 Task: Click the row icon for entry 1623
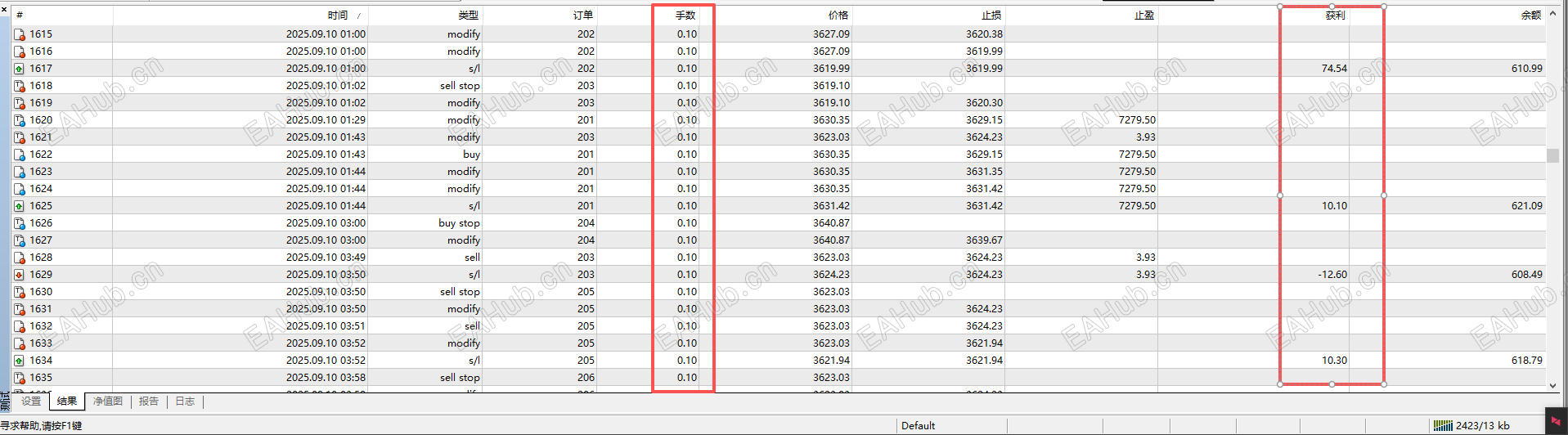coord(20,172)
